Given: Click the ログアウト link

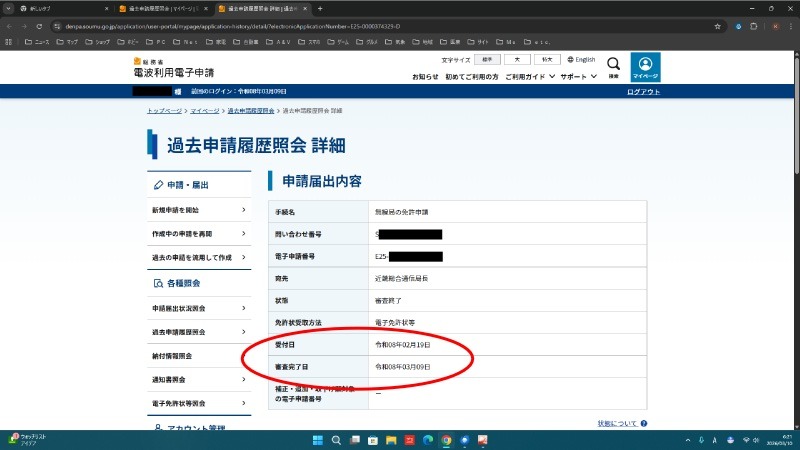Looking at the screenshot, I should click(x=643, y=91).
